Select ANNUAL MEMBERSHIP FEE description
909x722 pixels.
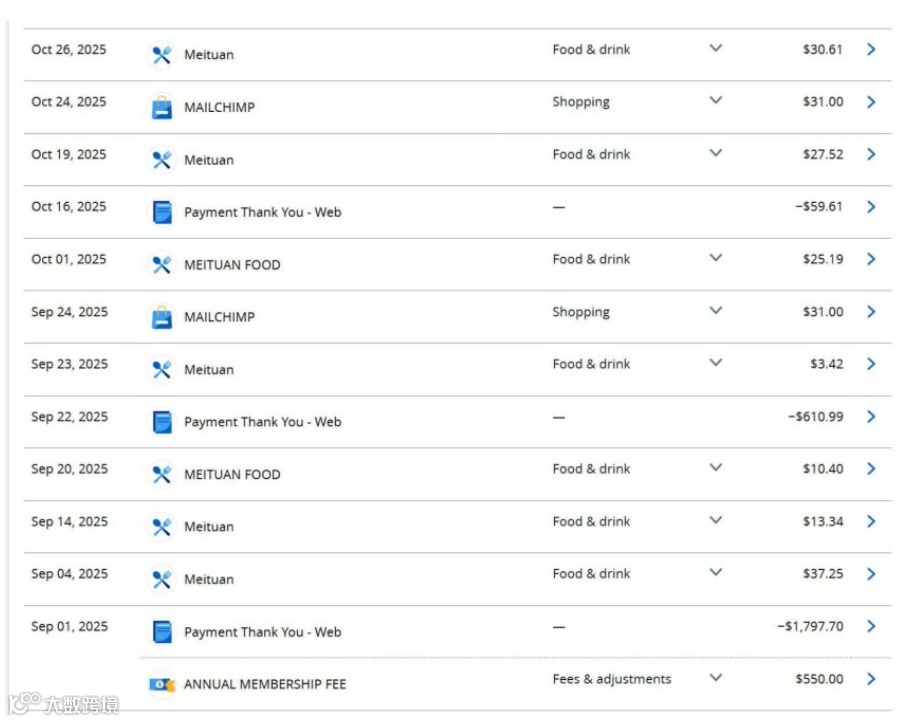pos(265,685)
